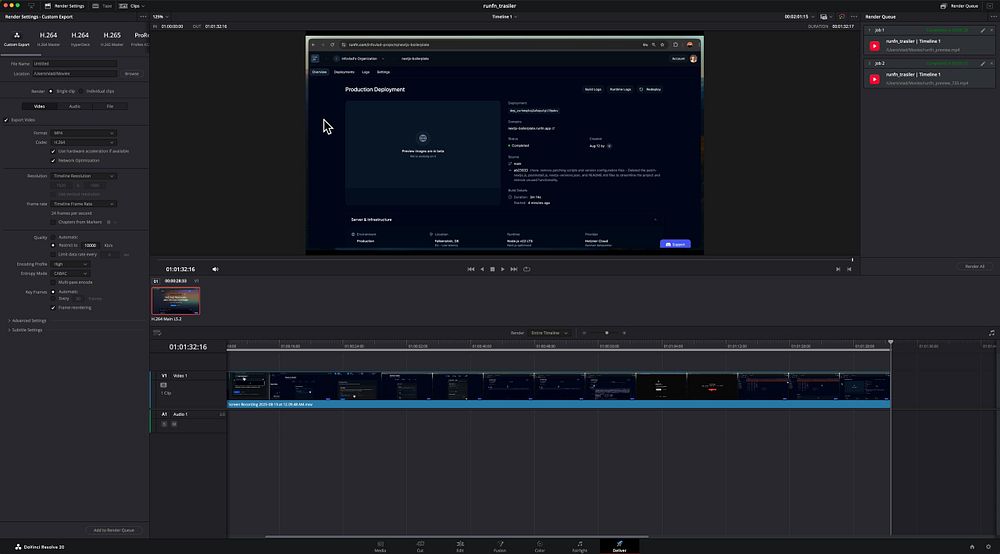
Task: Go to first frame in viewer
Action: click(x=471, y=269)
